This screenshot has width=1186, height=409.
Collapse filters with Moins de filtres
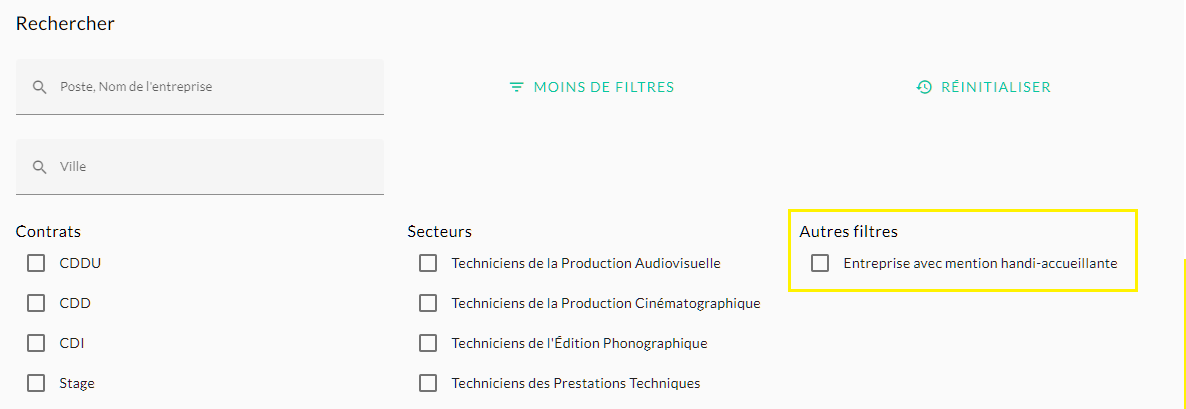[591, 87]
